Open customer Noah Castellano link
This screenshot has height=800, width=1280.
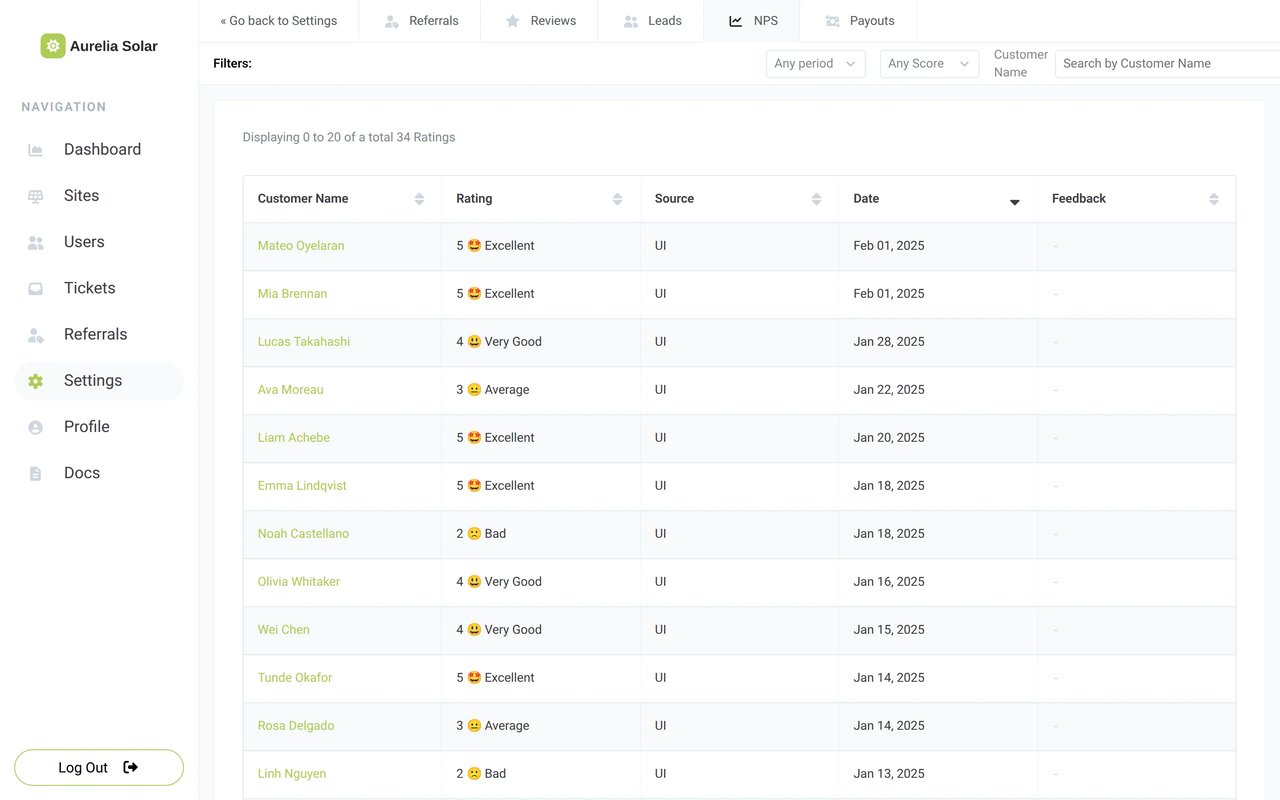tap(303, 534)
